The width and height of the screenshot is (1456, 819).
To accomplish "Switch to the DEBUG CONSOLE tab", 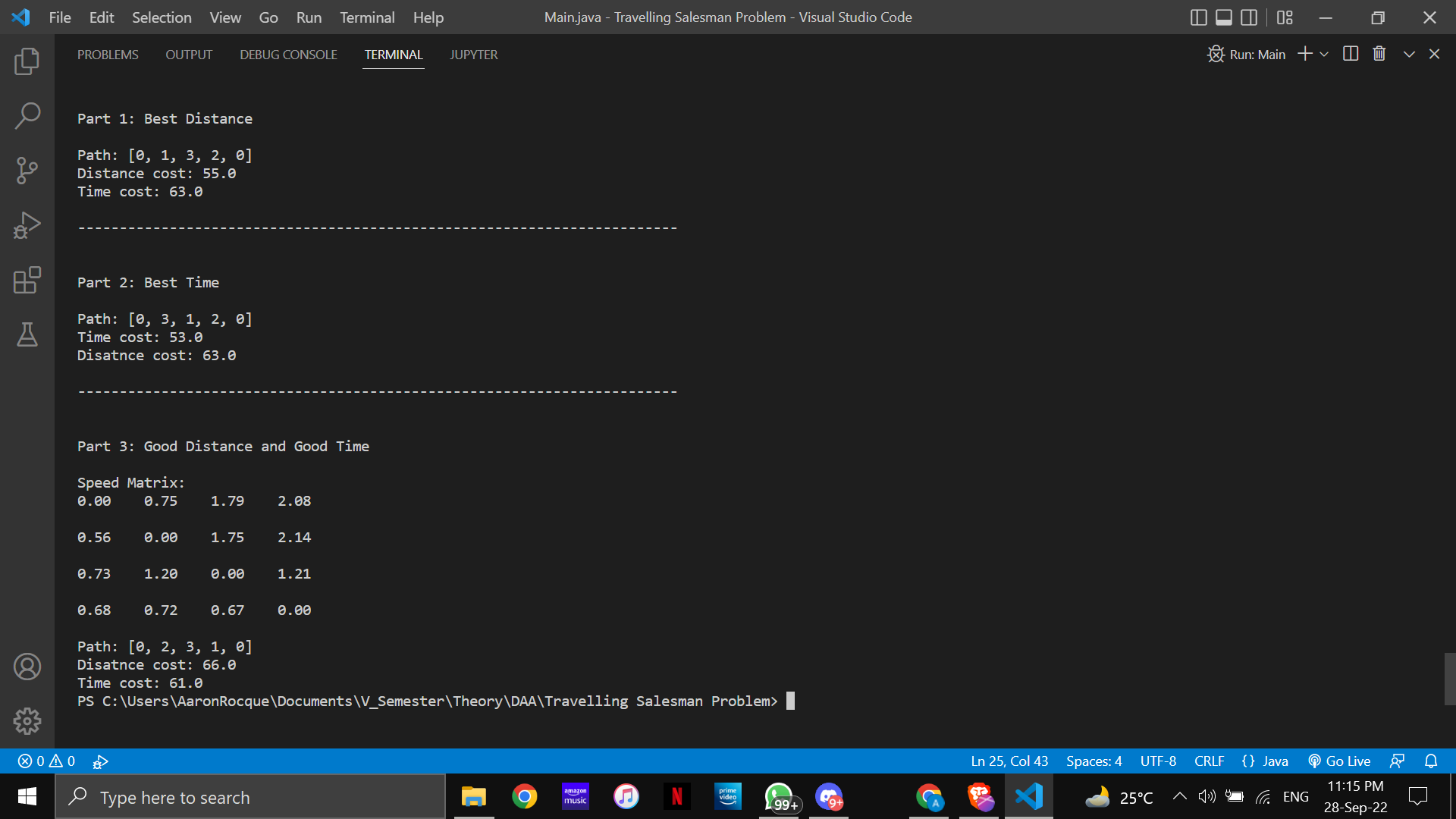I will pyautogui.click(x=287, y=54).
